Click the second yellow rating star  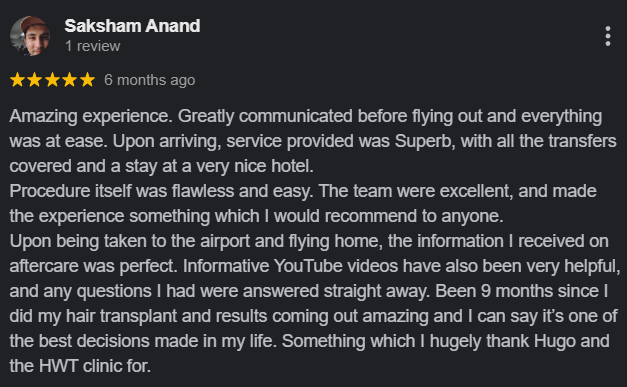35,80
